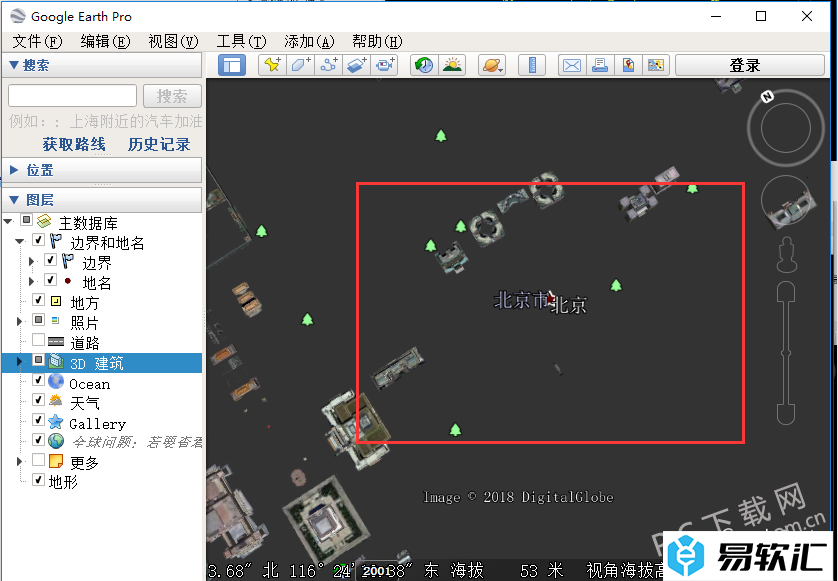Collapse the 主数据库 tree node
This screenshot has height=581, width=838.
click(x=8, y=221)
